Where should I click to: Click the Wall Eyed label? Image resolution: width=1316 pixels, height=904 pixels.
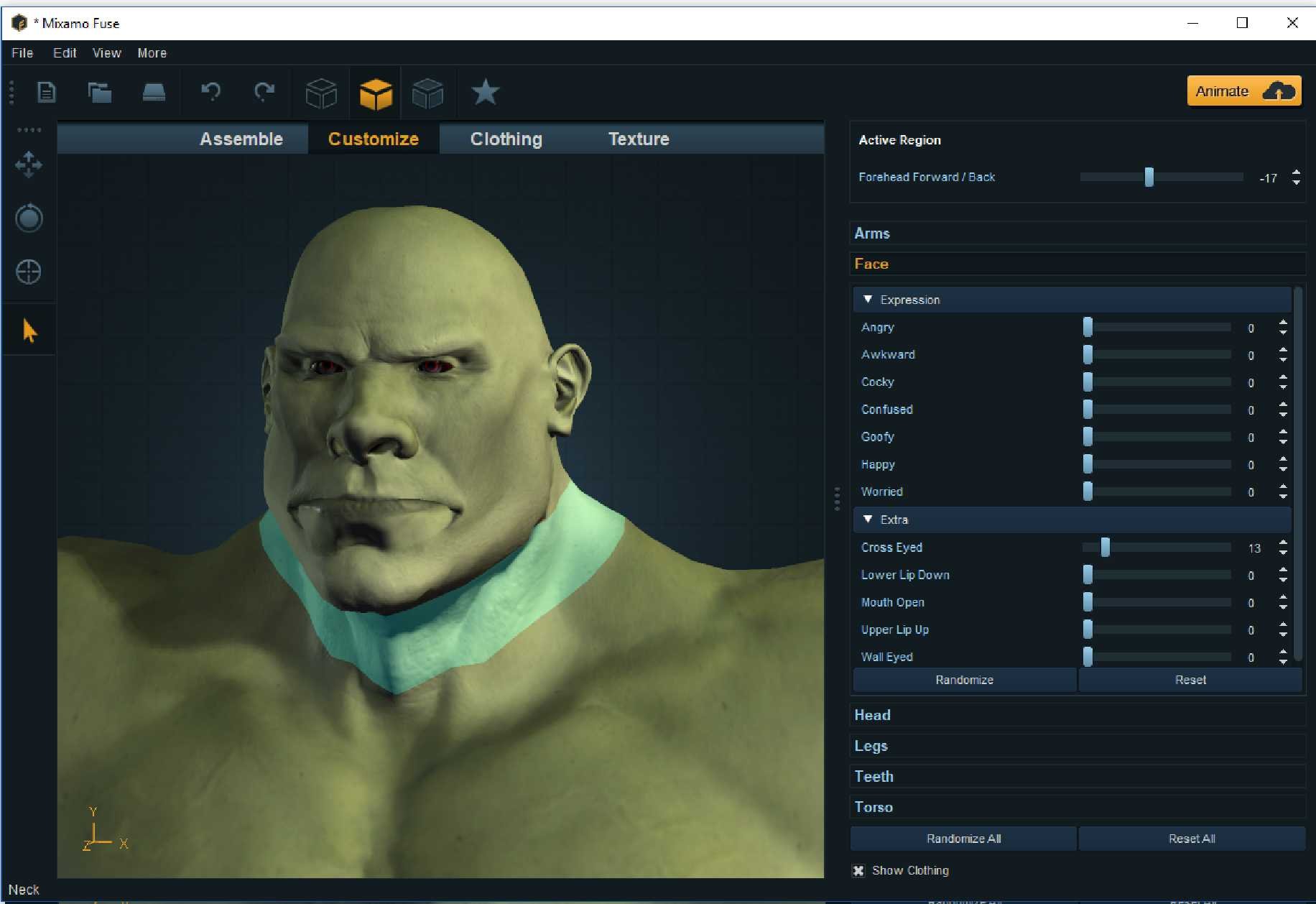[887, 657]
